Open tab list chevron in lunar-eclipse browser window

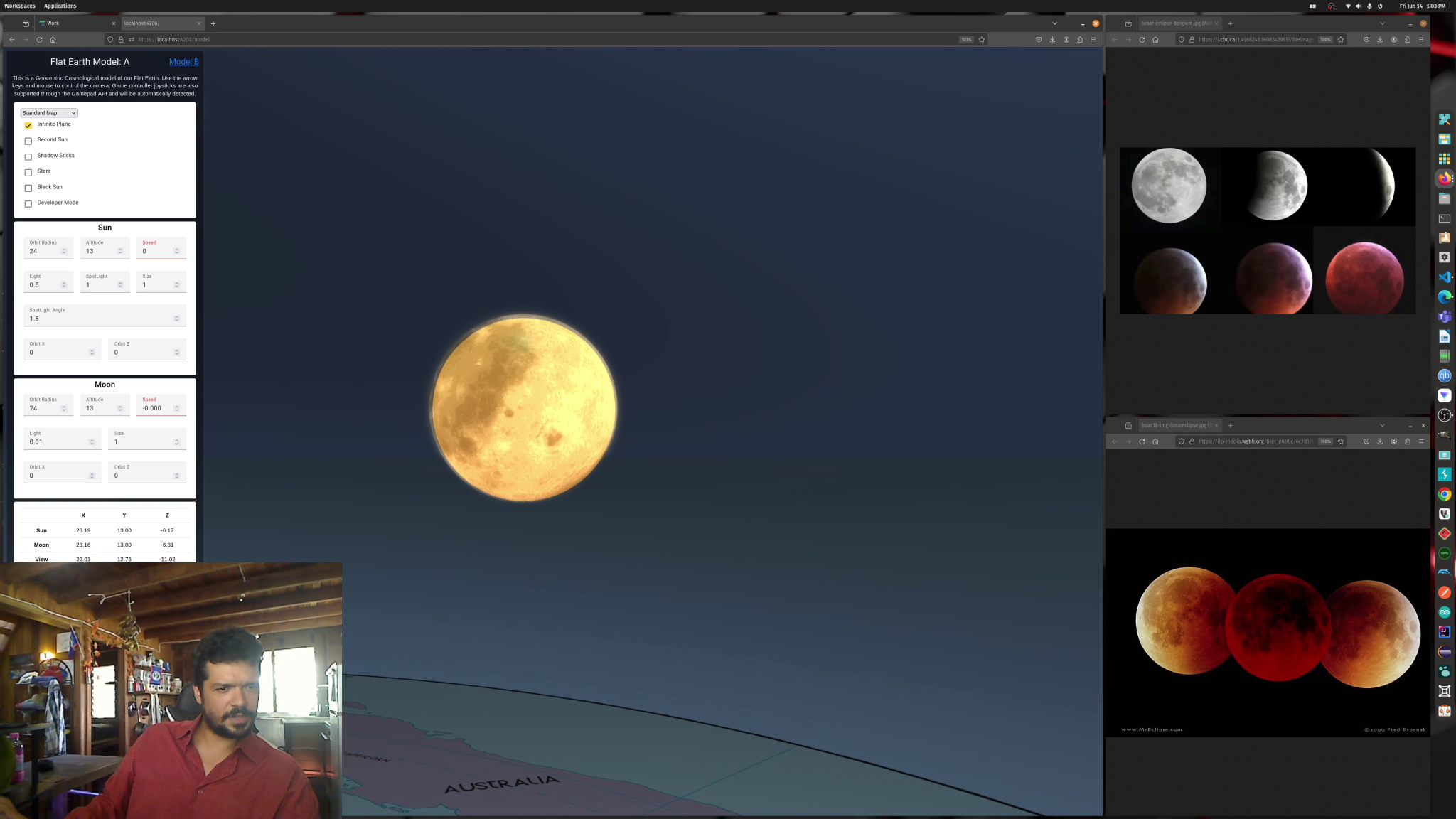[x=1382, y=23]
